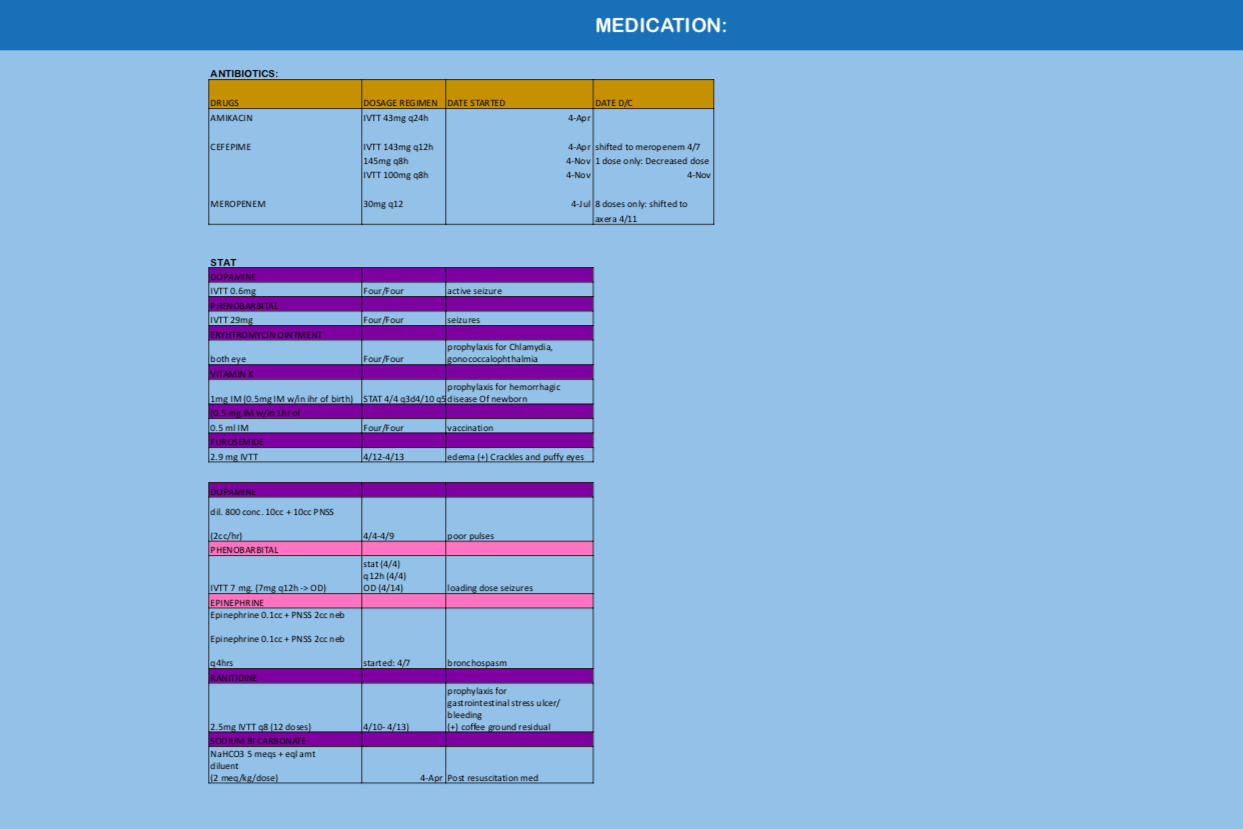Click the pink EPINEPHRINE header row
1243x829 pixels.
[x=400, y=602]
